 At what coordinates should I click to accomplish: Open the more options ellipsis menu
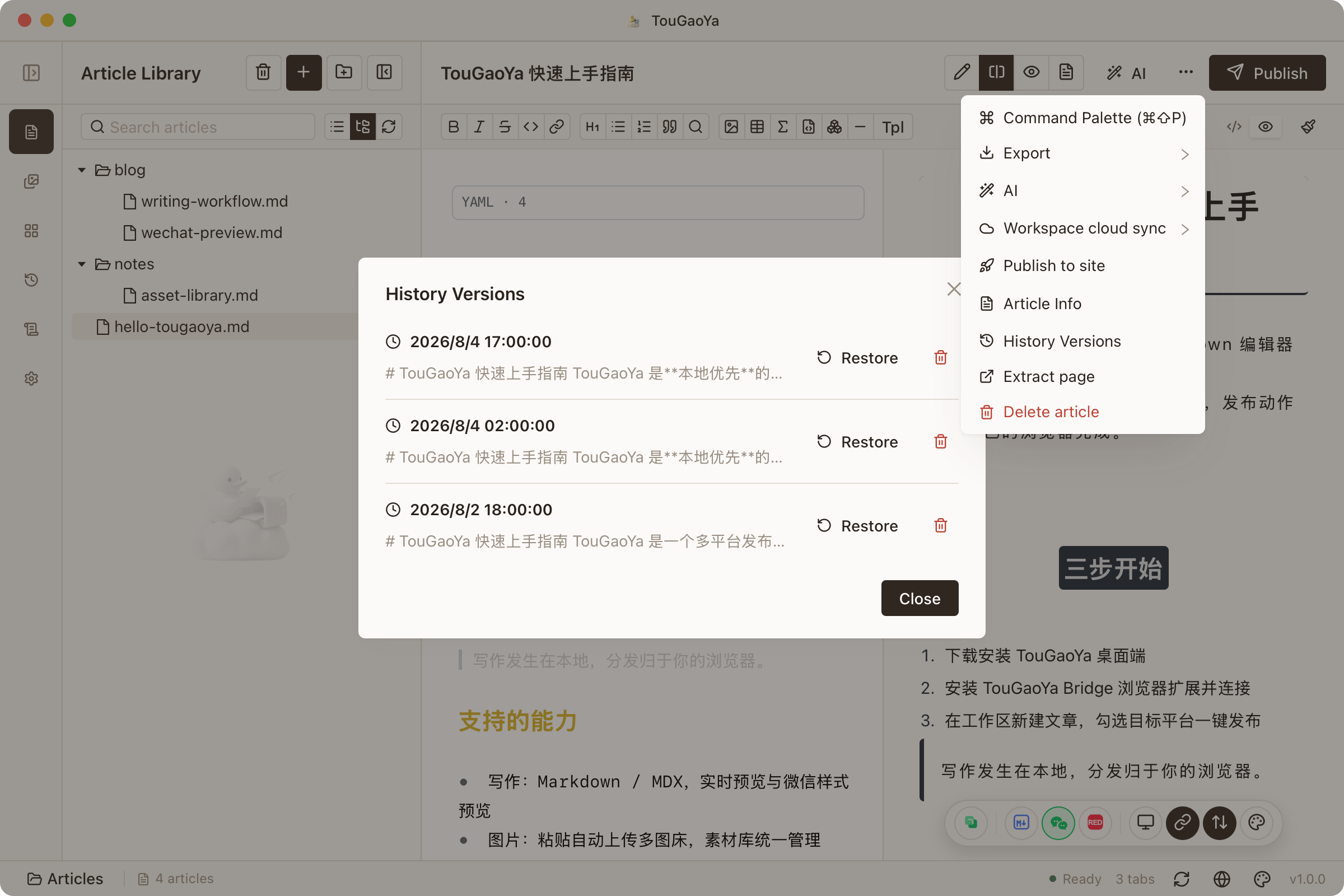click(1185, 73)
